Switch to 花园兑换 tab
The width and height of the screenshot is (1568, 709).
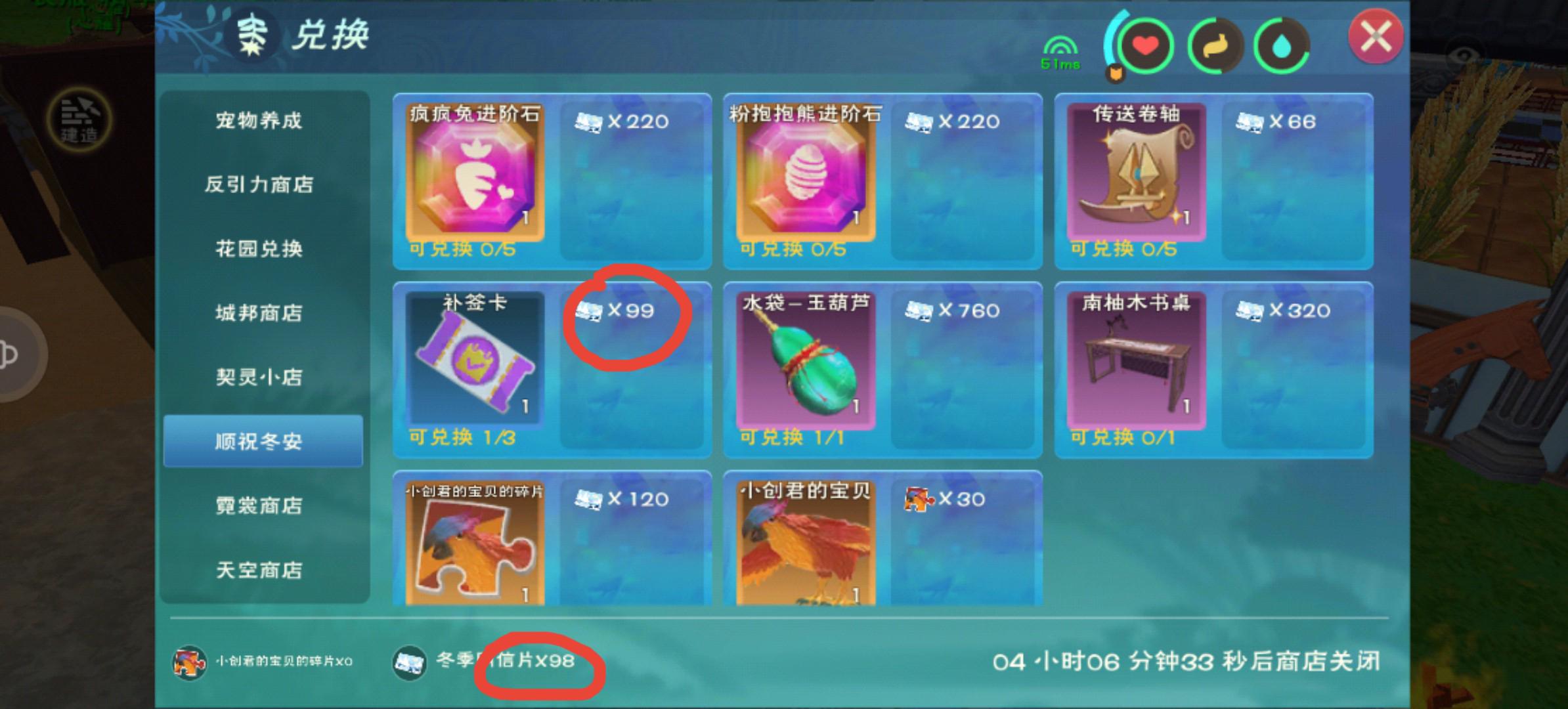pyautogui.click(x=259, y=249)
